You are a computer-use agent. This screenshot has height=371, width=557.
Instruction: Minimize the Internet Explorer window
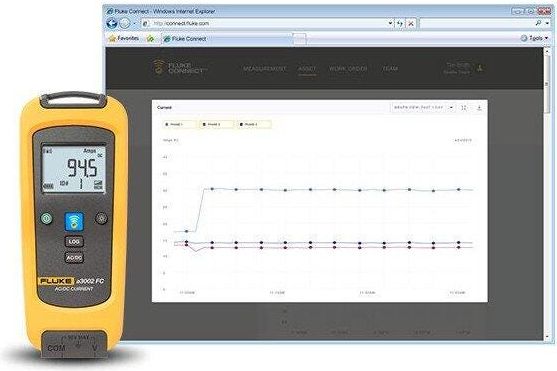517,11
